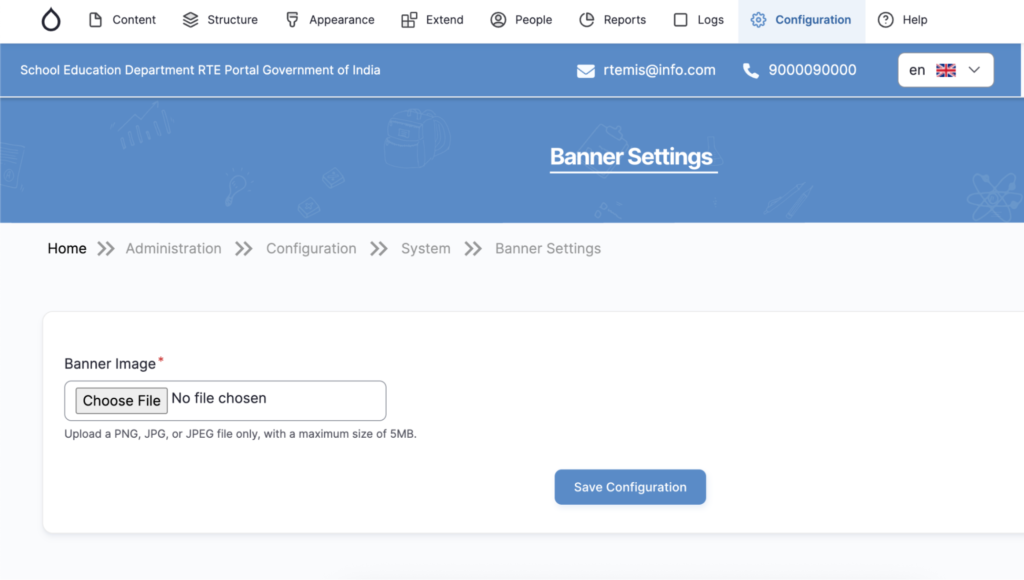Click the Configuration gear icon
This screenshot has width=1024, height=580.
758,20
